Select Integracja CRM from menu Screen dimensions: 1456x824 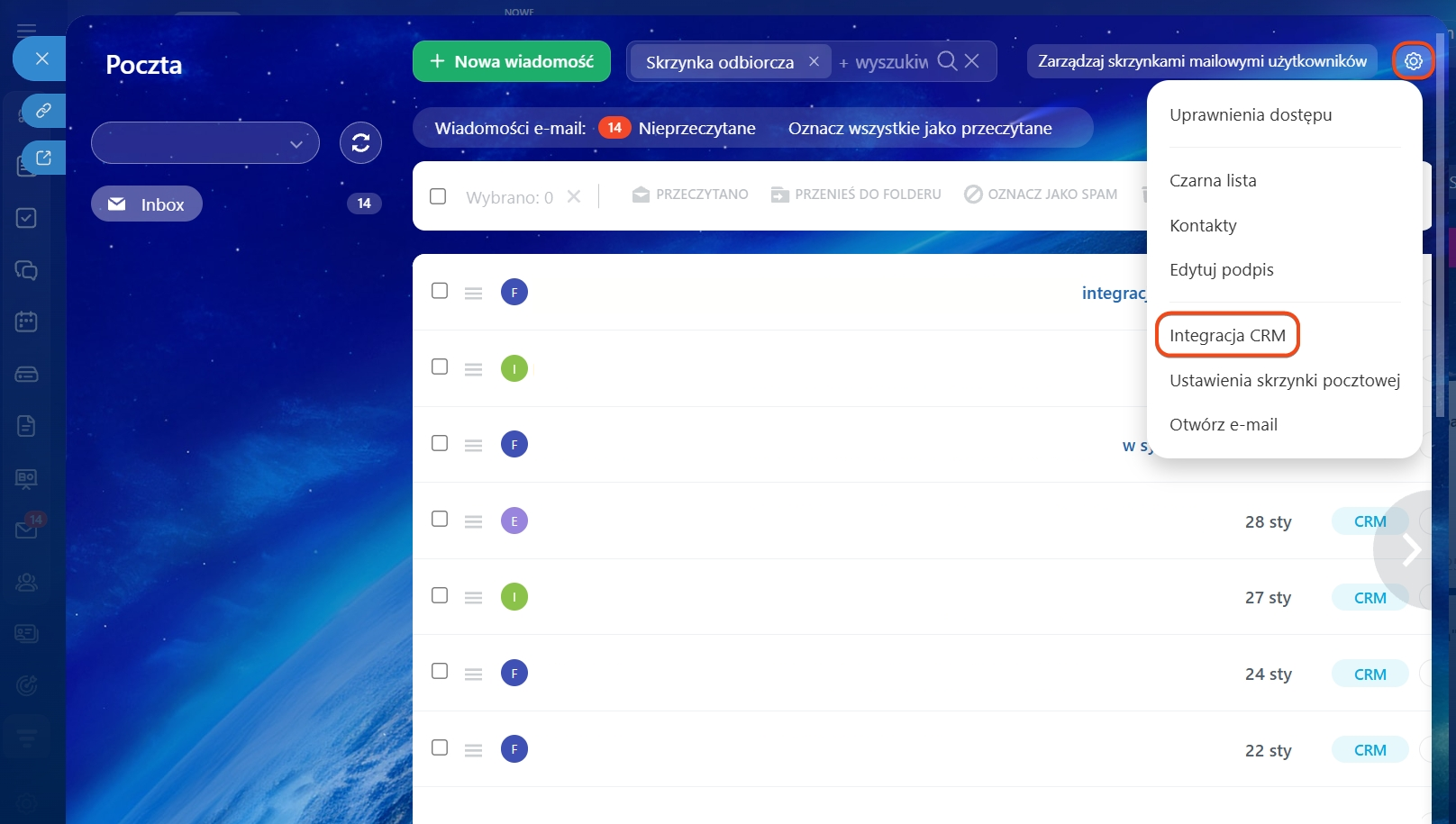point(1227,335)
